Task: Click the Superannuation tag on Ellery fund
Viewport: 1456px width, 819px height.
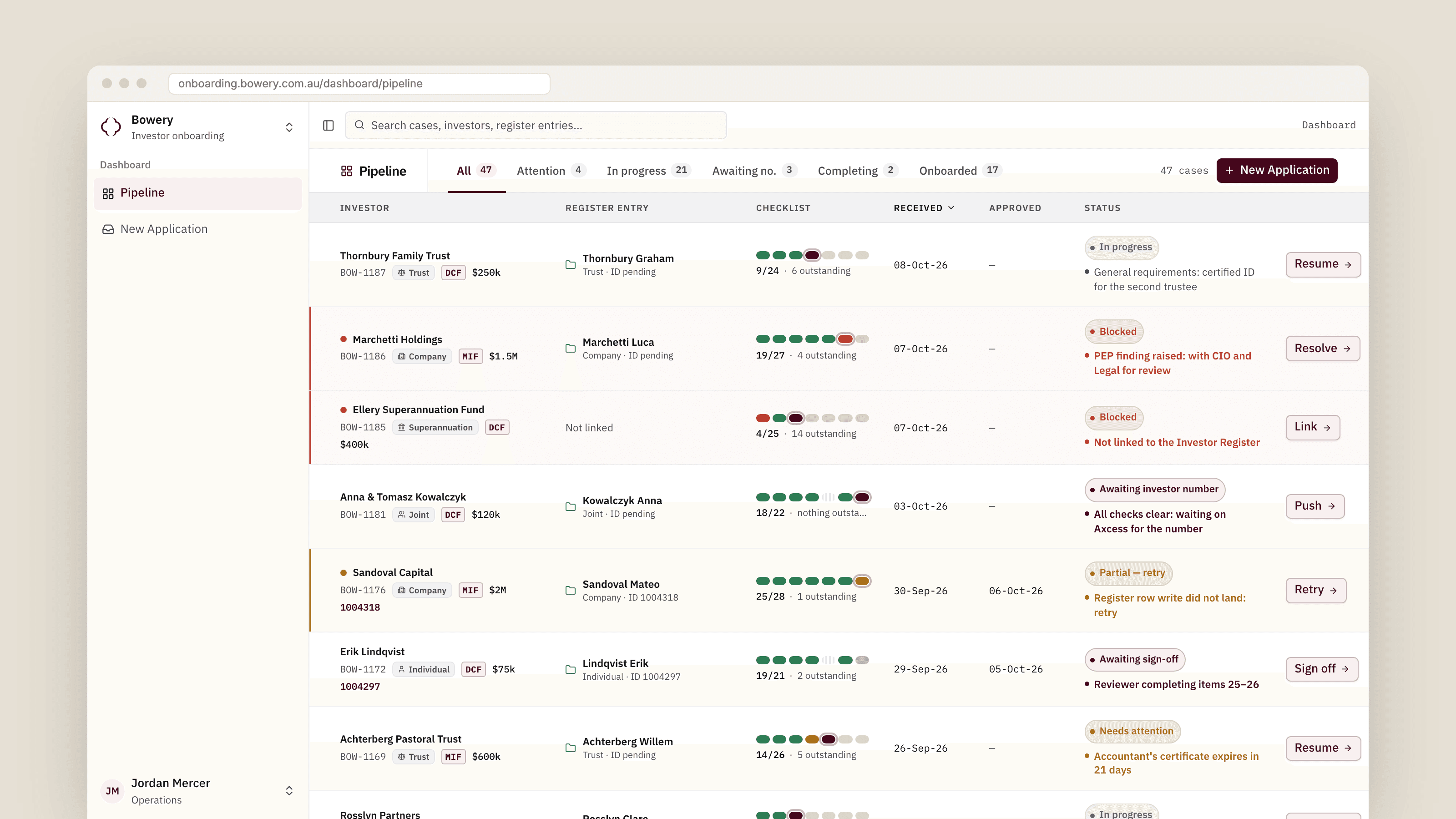Action: pos(435,427)
